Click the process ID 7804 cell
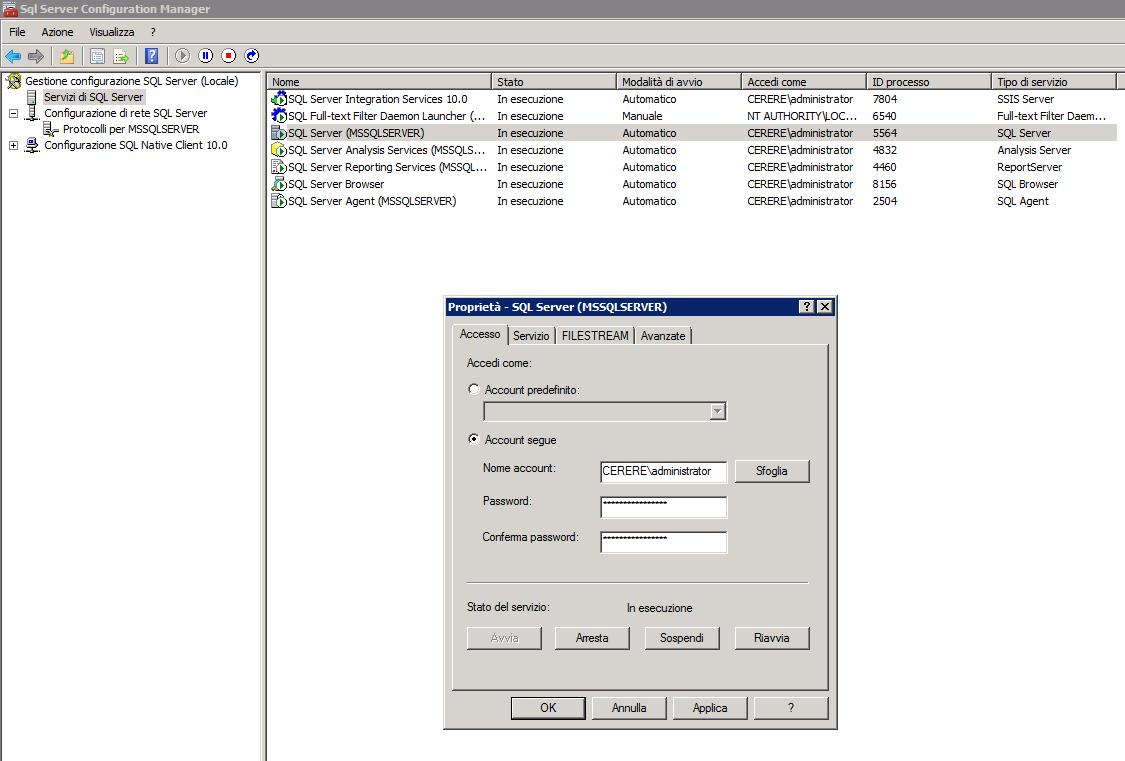The height and width of the screenshot is (761, 1125). (885, 99)
